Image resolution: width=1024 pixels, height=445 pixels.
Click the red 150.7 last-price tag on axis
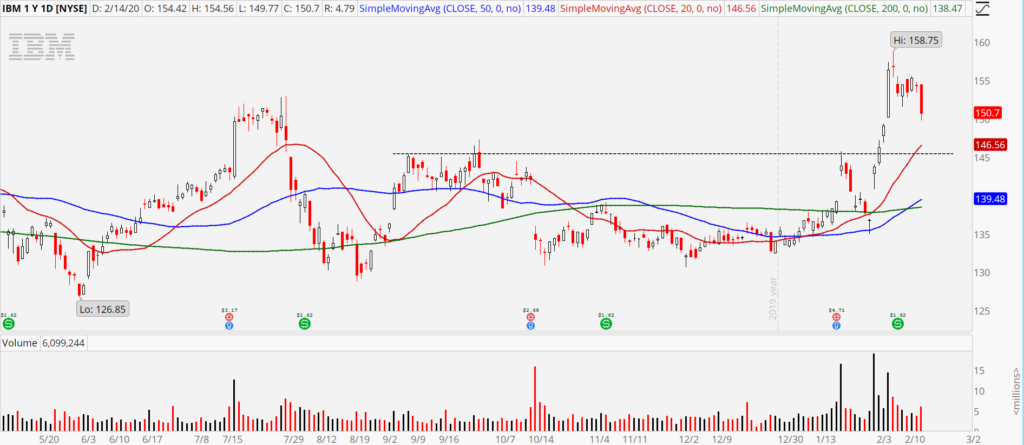coord(988,113)
